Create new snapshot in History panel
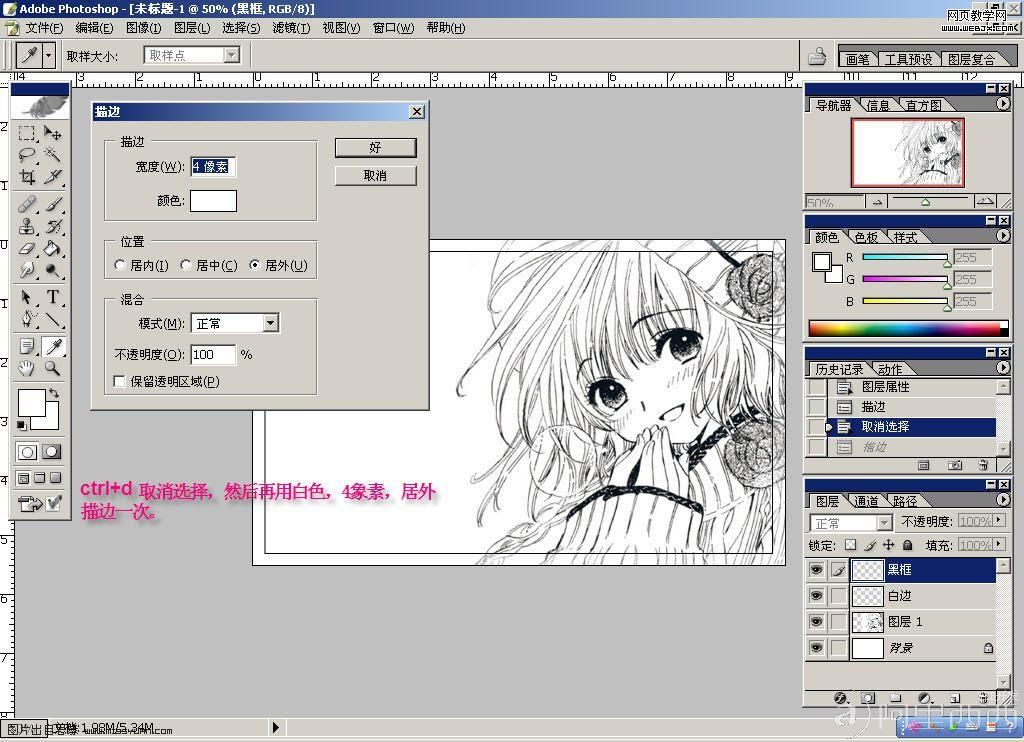The height and width of the screenshot is (742, 1024). point(955,465)
